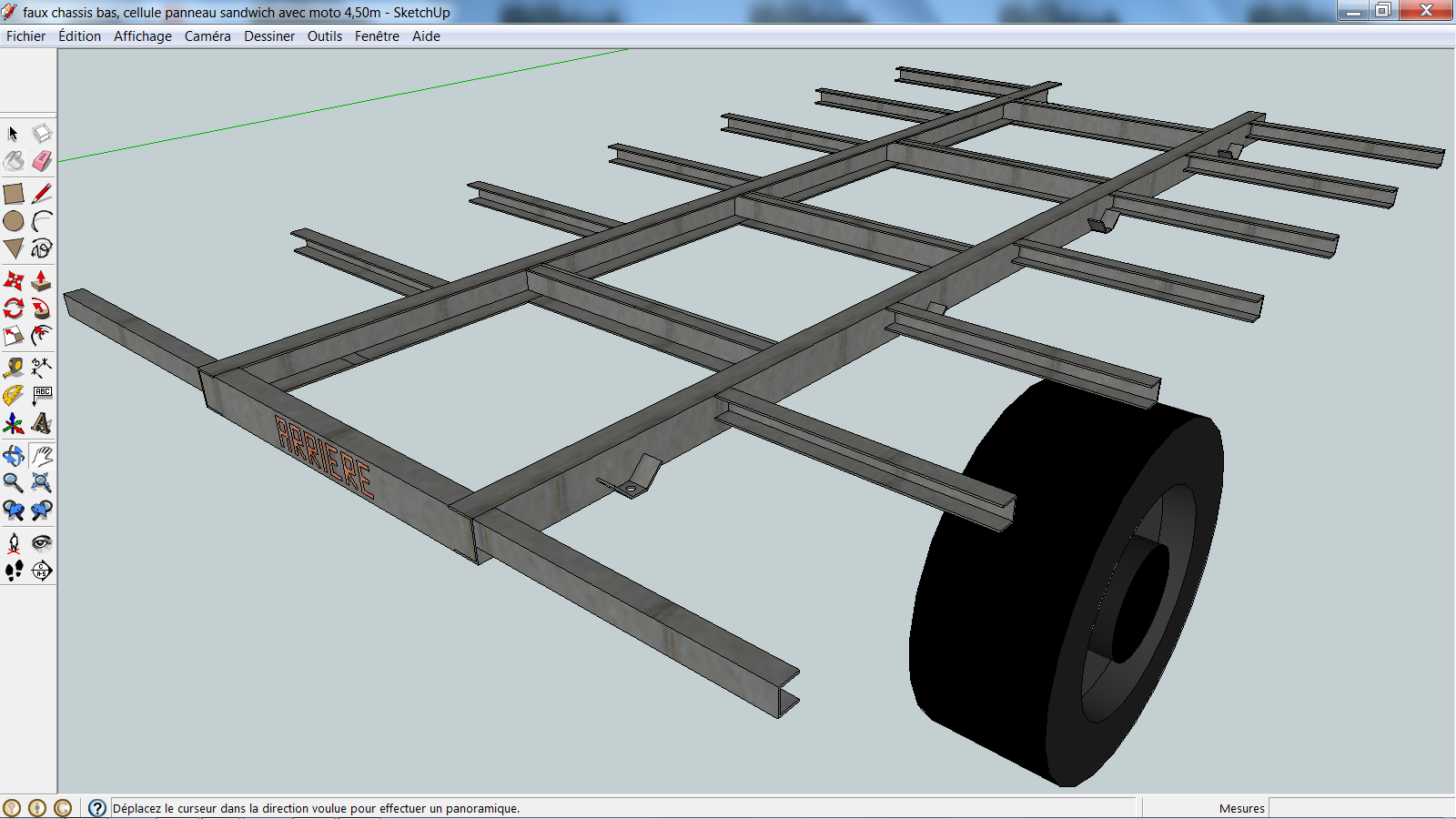Image resolution: width=1456 pixels, height=819 pixels.
Task: Click the Mesures input box
Action: point(1360,808)
